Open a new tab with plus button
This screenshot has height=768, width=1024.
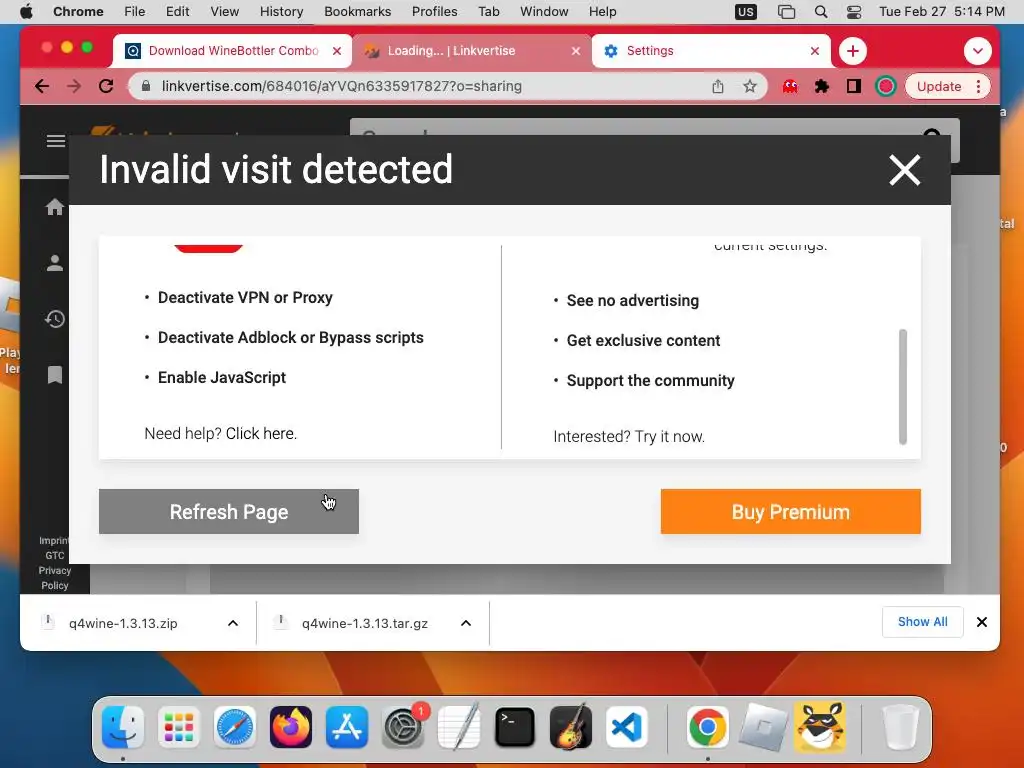pos(853,51)
